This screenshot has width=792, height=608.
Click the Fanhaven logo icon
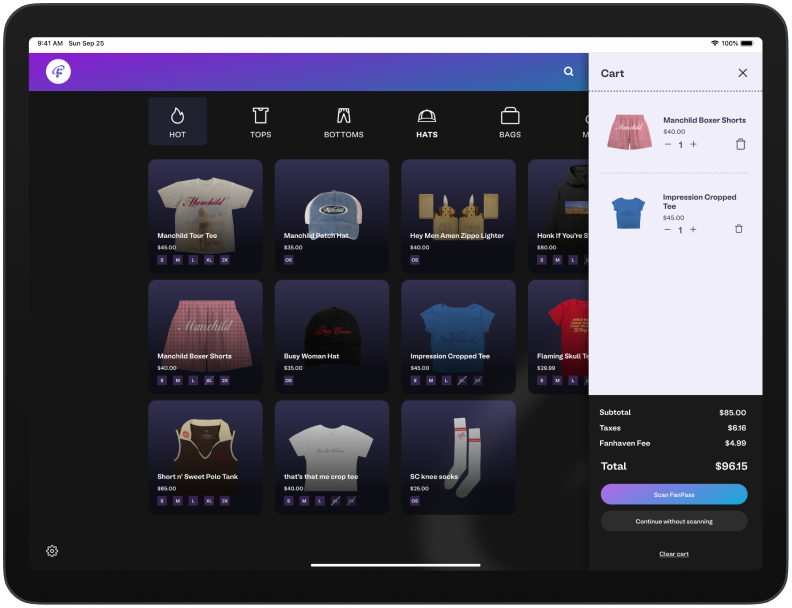(x=58, y=72)
